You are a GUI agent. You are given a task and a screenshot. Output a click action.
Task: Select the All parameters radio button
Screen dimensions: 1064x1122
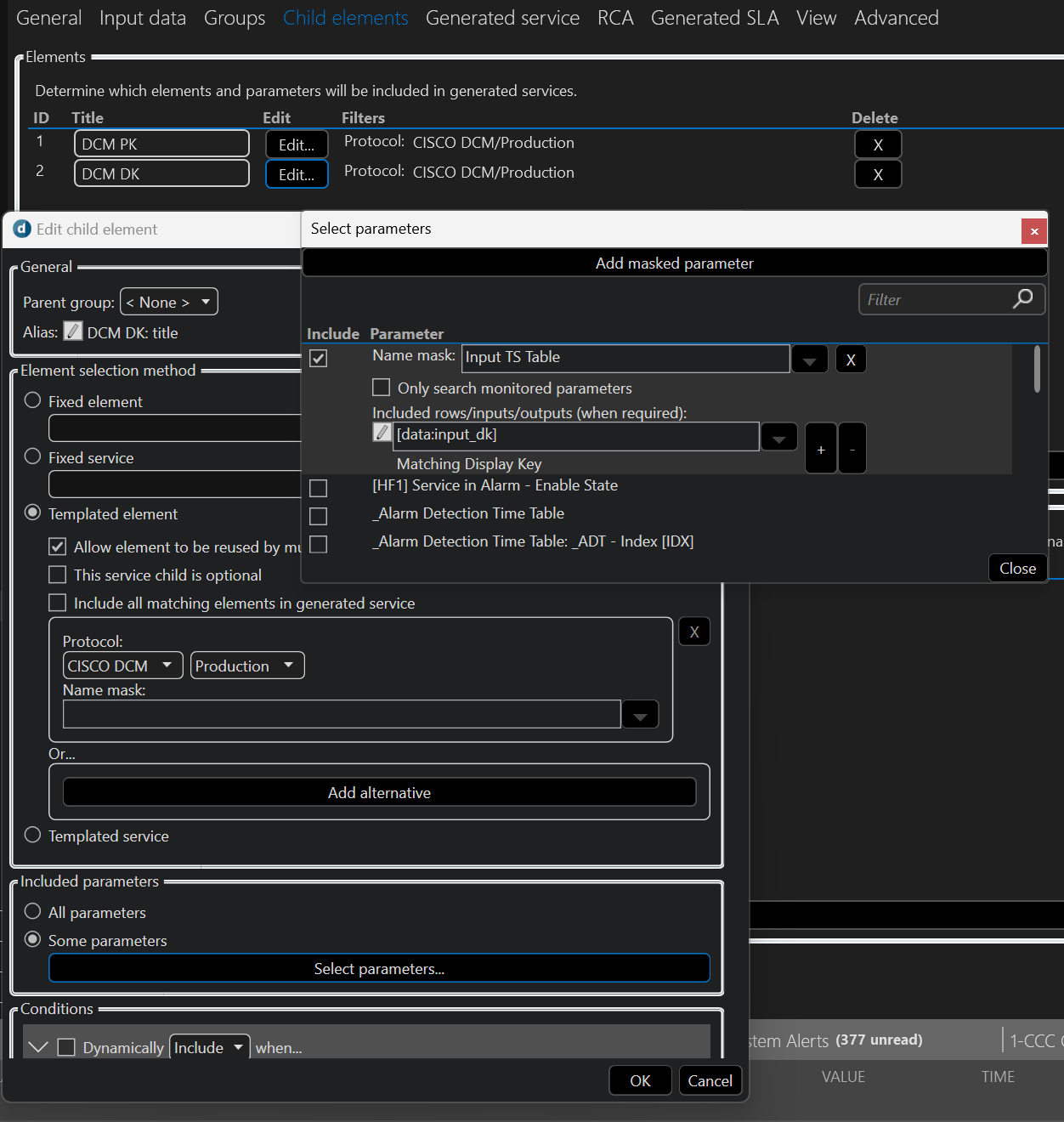coord(33,911)
